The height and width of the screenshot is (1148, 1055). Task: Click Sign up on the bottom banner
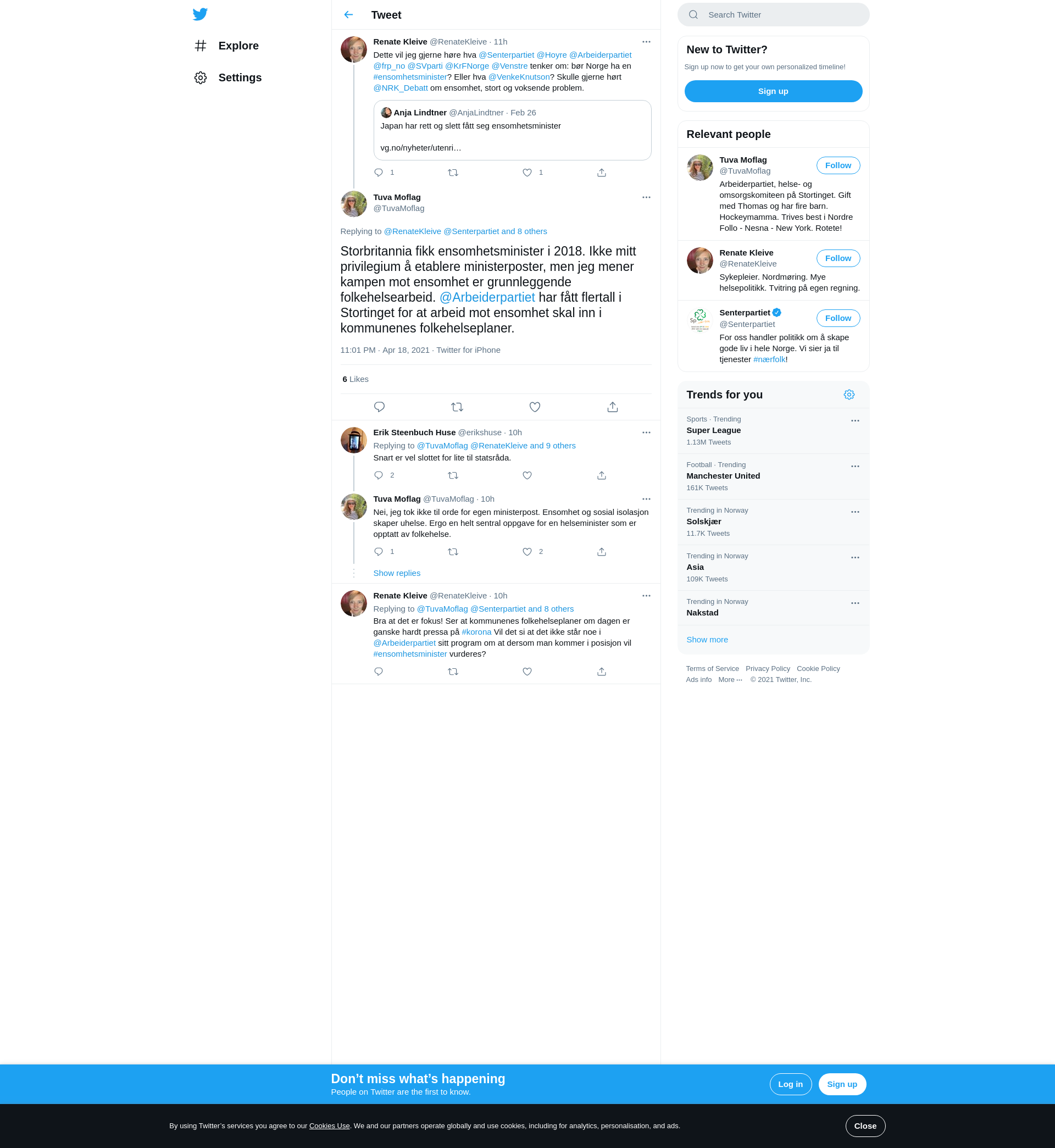click(842, 1085)
